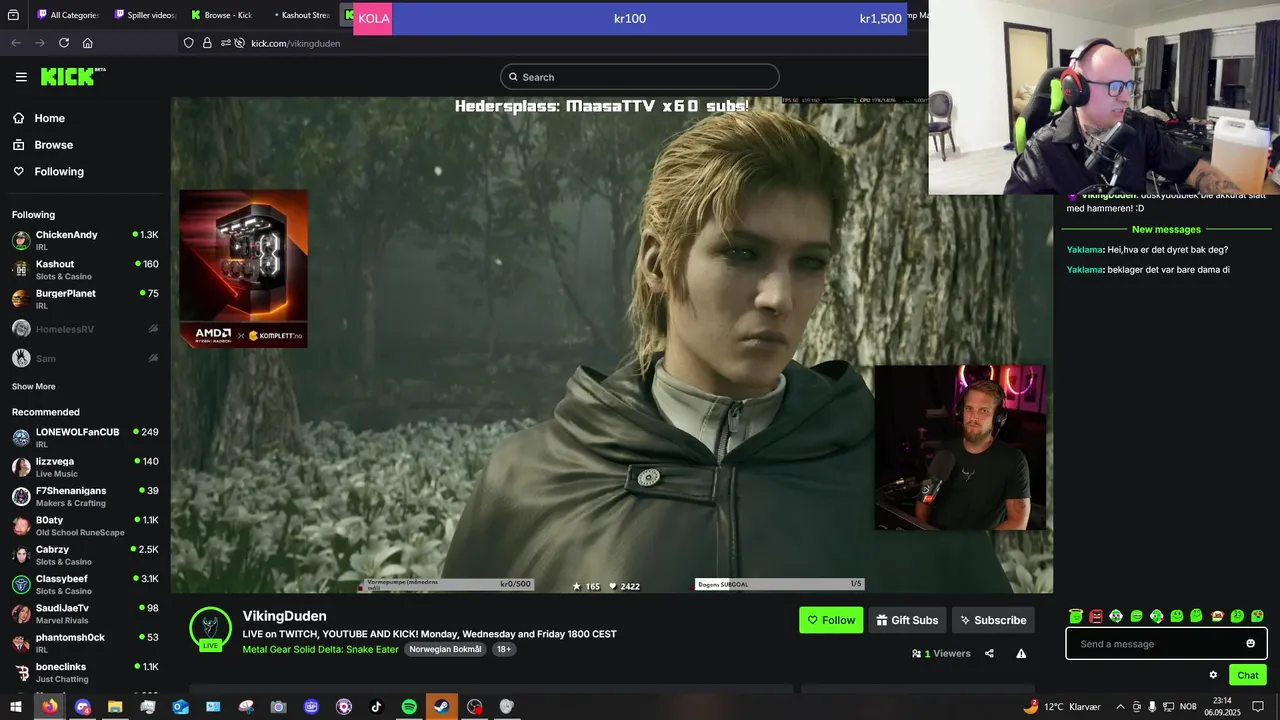Click the kick.com/vikingduden address bar
1280x720 pixels.
296,43
